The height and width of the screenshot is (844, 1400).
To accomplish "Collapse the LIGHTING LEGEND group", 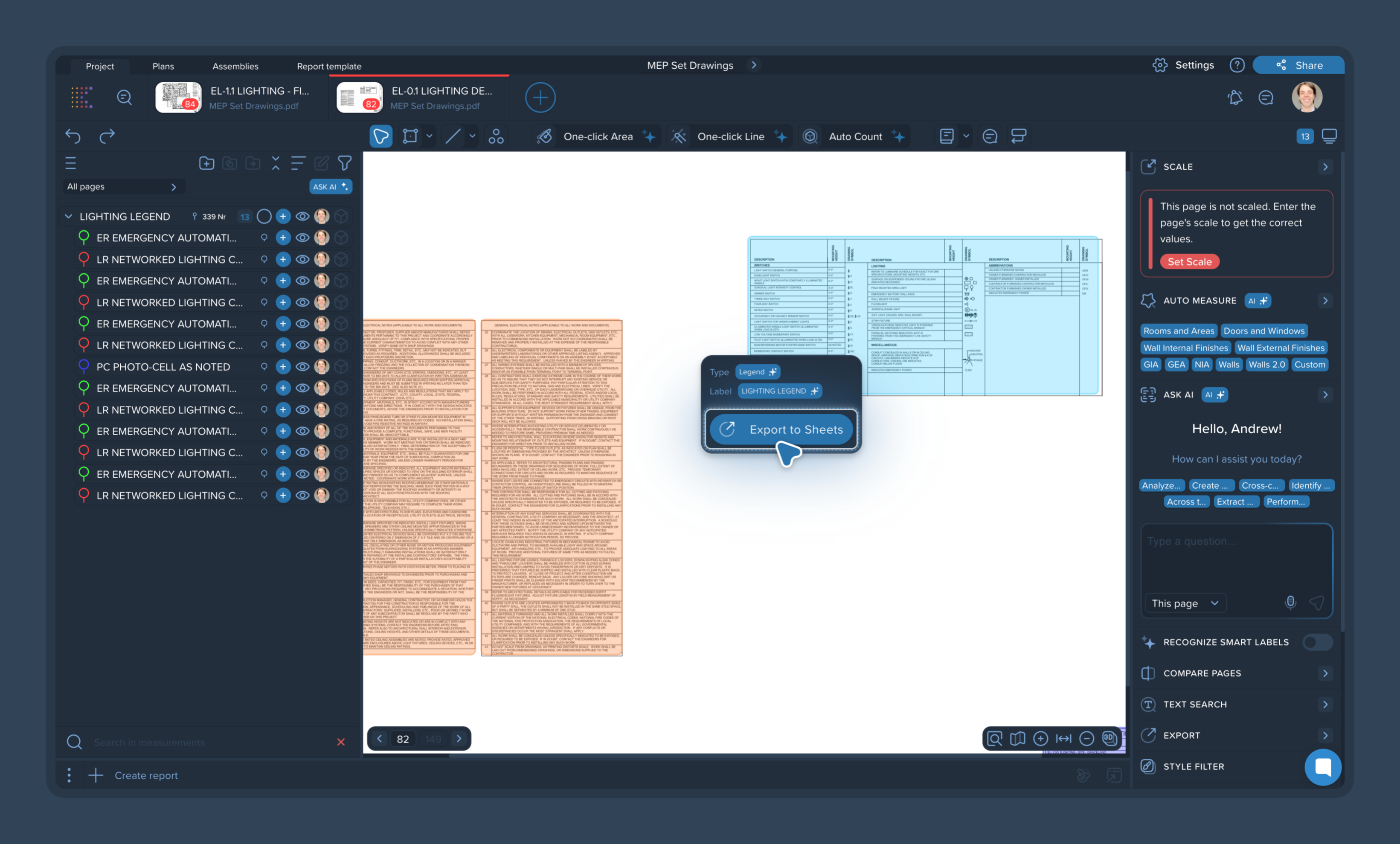I will (68, 216).
